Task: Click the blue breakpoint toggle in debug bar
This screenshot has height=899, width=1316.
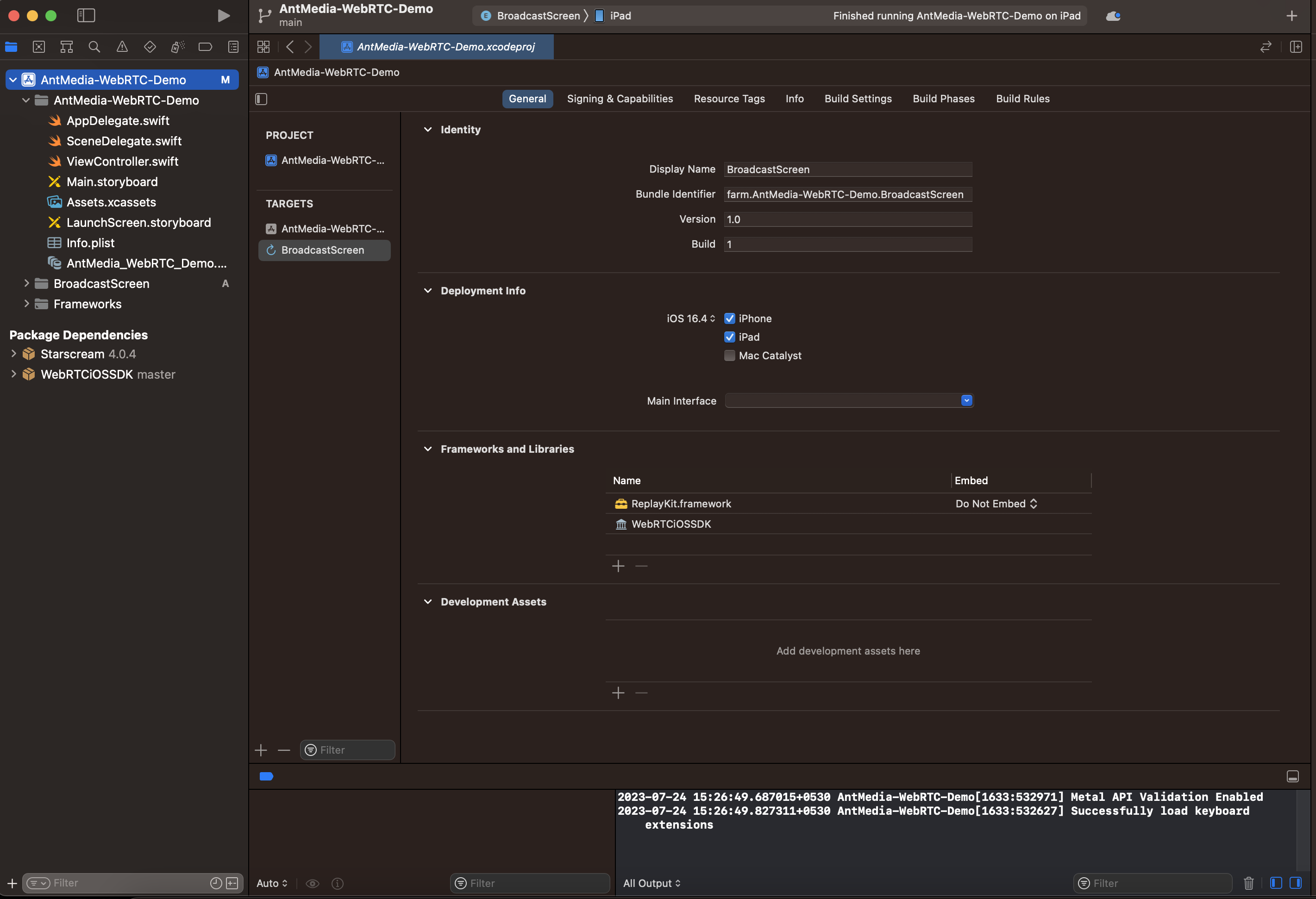Action: tap(266, 776)
